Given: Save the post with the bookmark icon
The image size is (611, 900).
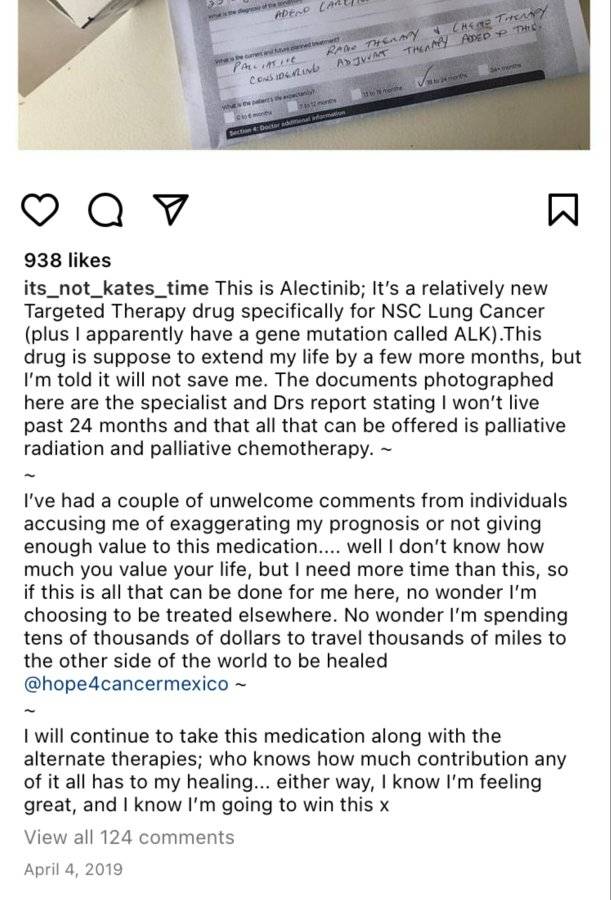Looking at the screenshot, I should point(563,210).
